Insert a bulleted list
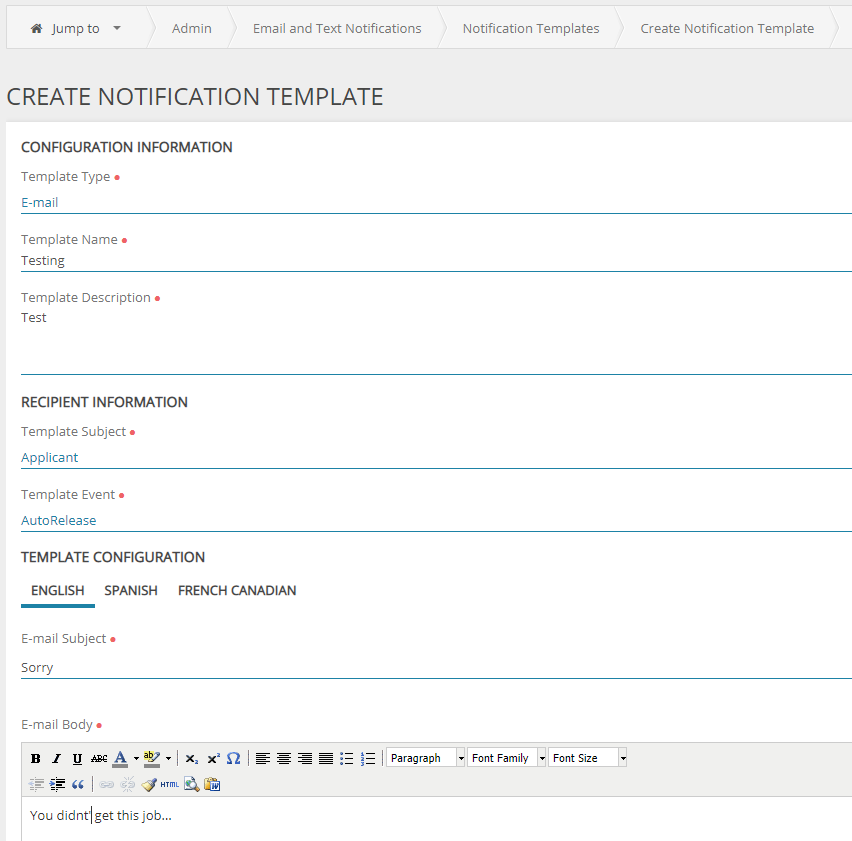 [347, 758]
